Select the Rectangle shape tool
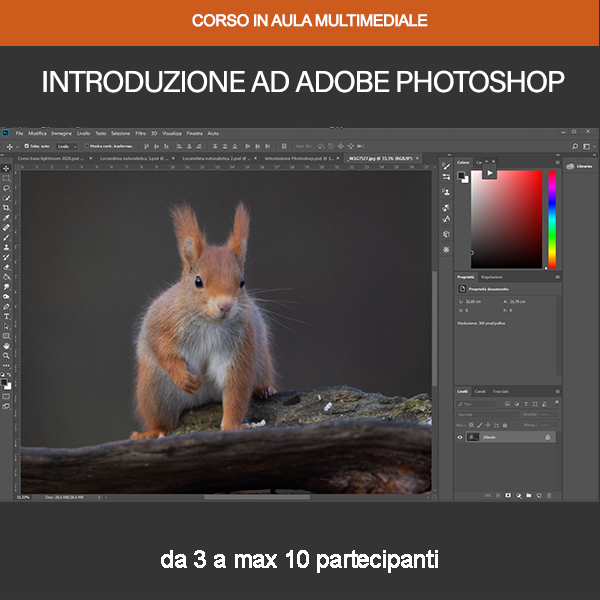Image resolution: width=600 pixels, height=600 pixels. pos(6,336)
